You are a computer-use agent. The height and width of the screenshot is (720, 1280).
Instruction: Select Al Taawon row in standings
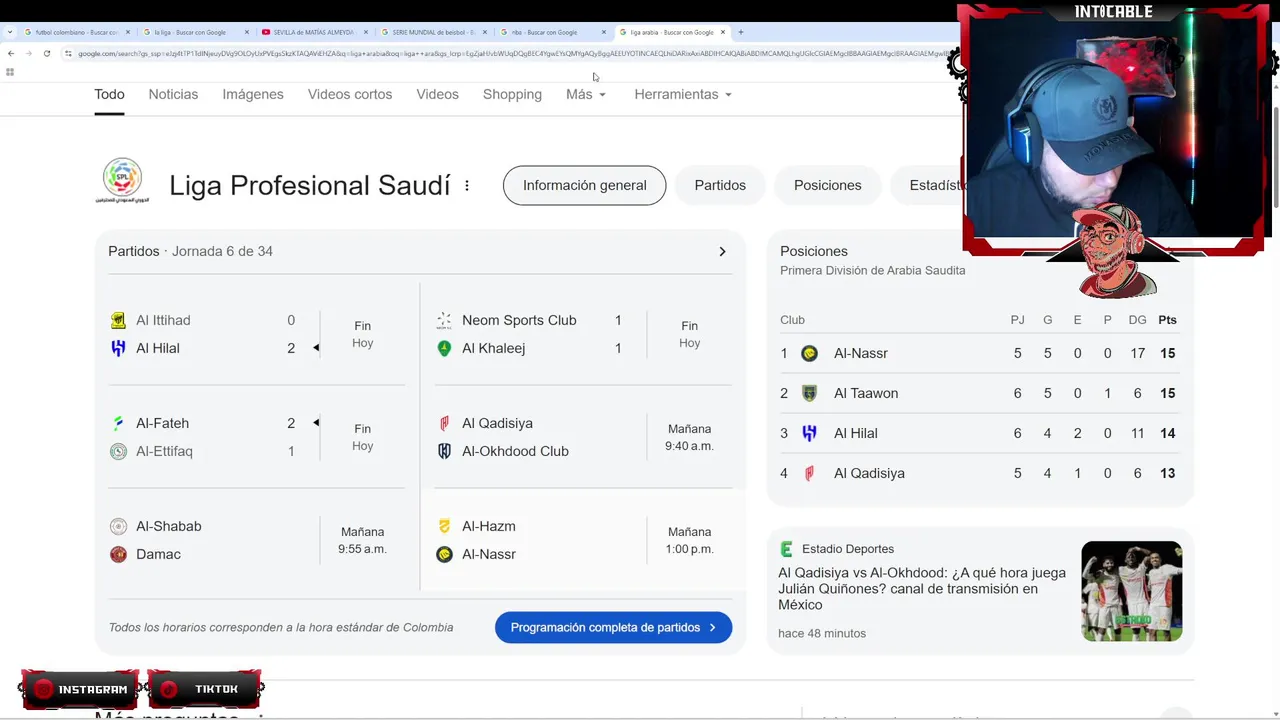tap(979, 393)
